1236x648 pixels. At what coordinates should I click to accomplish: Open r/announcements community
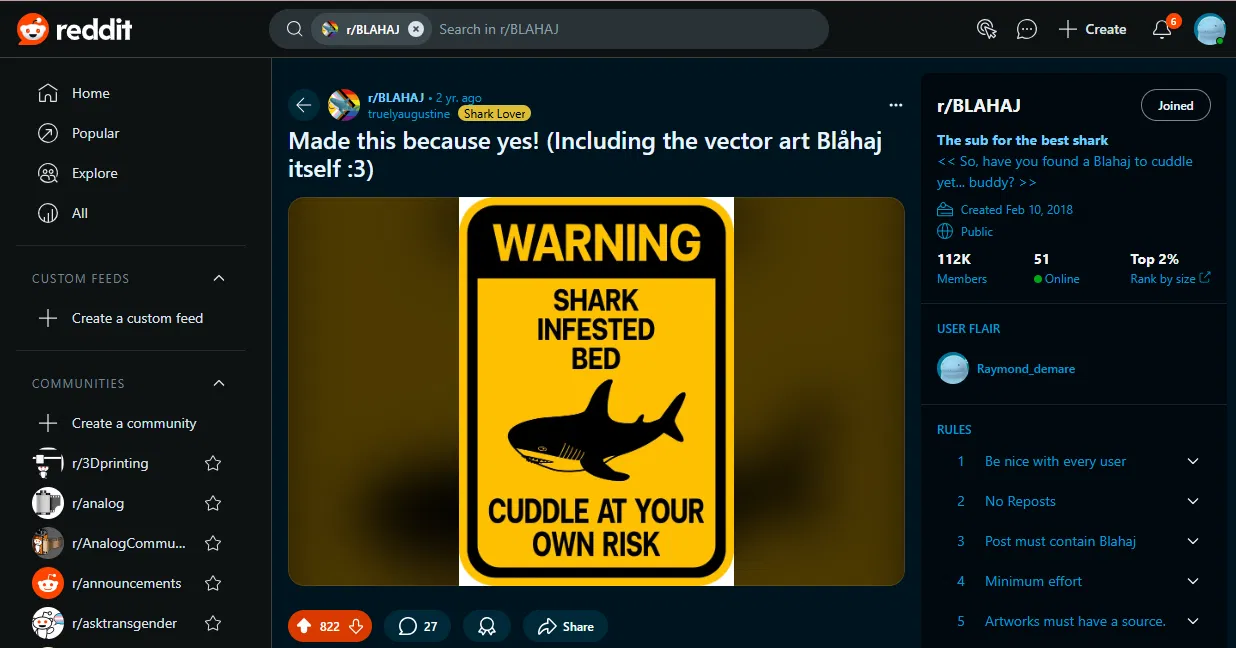127,583
